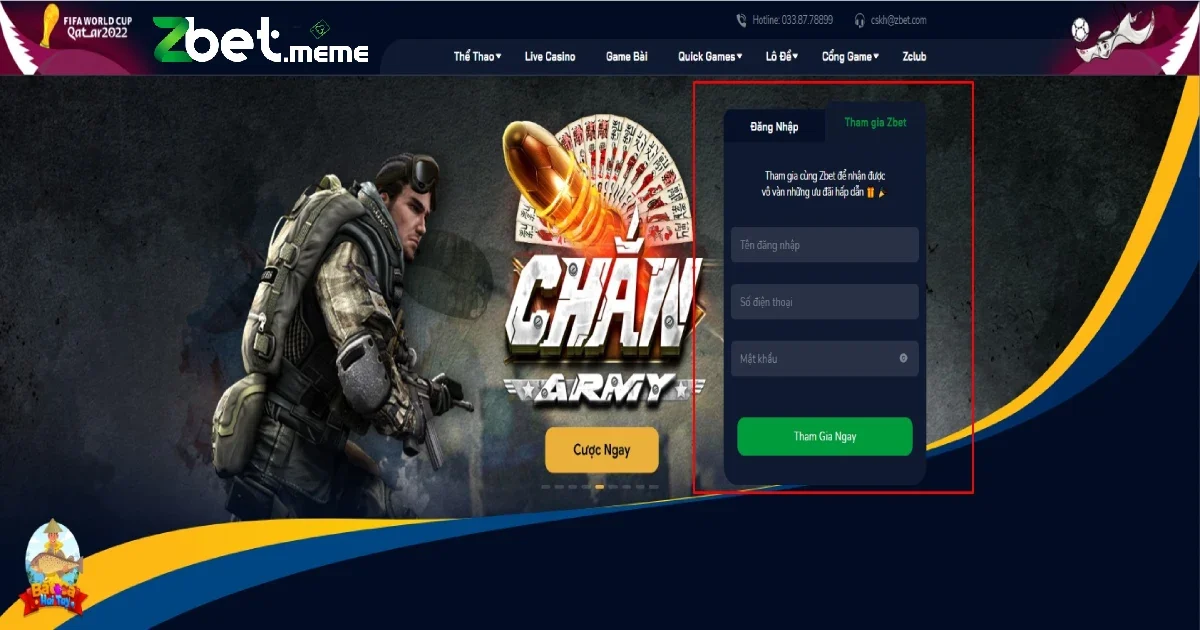1200x630 pixels.
Task: Select the Tham gia Zbet tab
Action: 875,123
